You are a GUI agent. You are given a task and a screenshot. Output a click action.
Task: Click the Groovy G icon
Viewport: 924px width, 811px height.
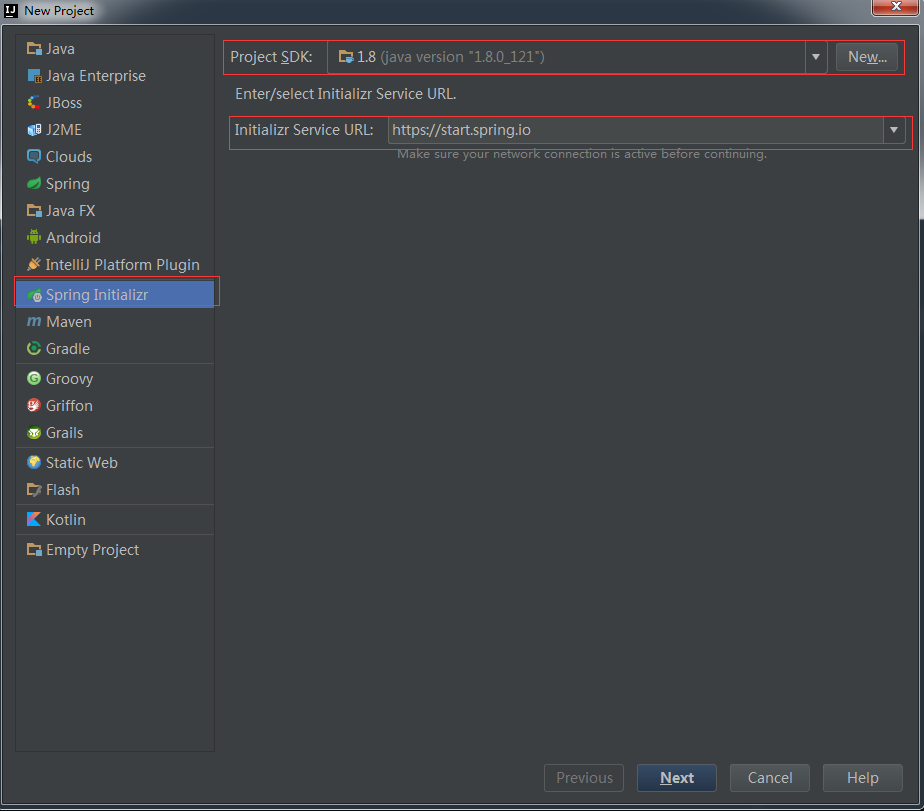pyautogui.click(x=34, y=378)
